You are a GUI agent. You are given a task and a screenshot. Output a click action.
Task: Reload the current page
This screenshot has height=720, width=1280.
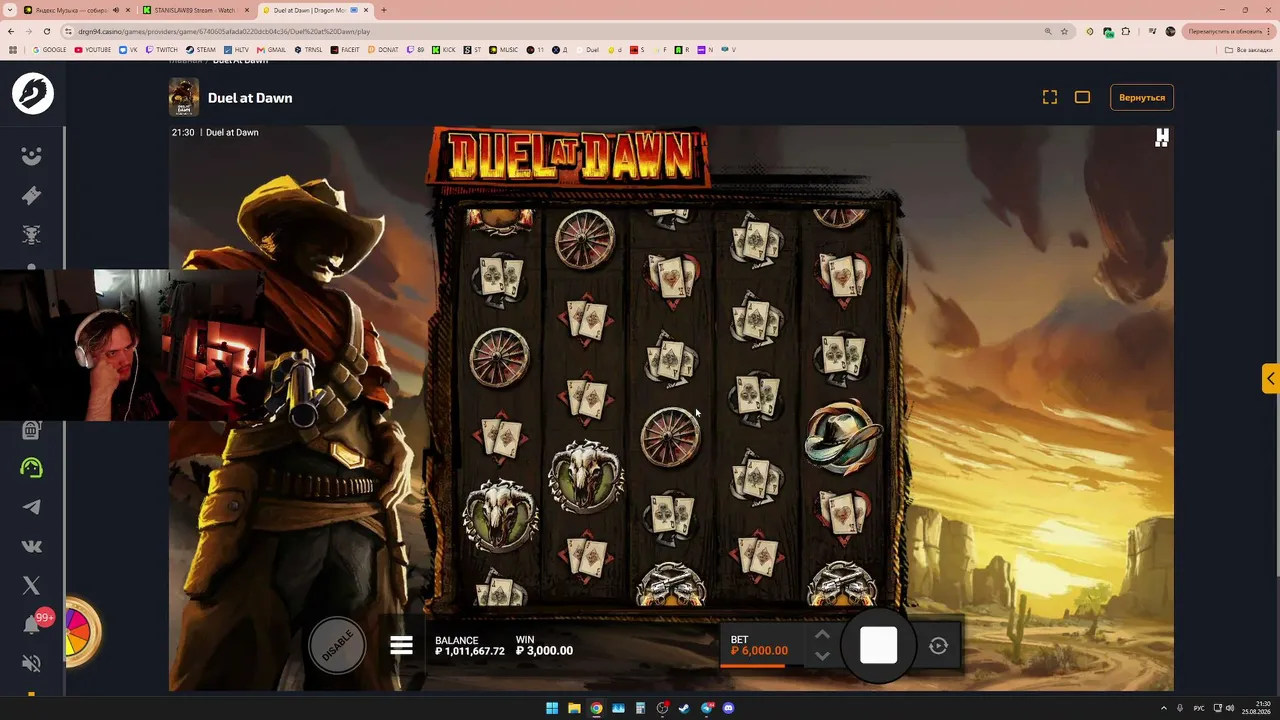pos(46,31)
